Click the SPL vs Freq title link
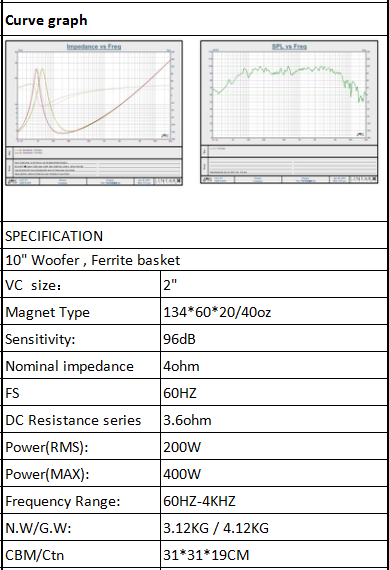Screen dimensions: 389x570 click(289, 47)
